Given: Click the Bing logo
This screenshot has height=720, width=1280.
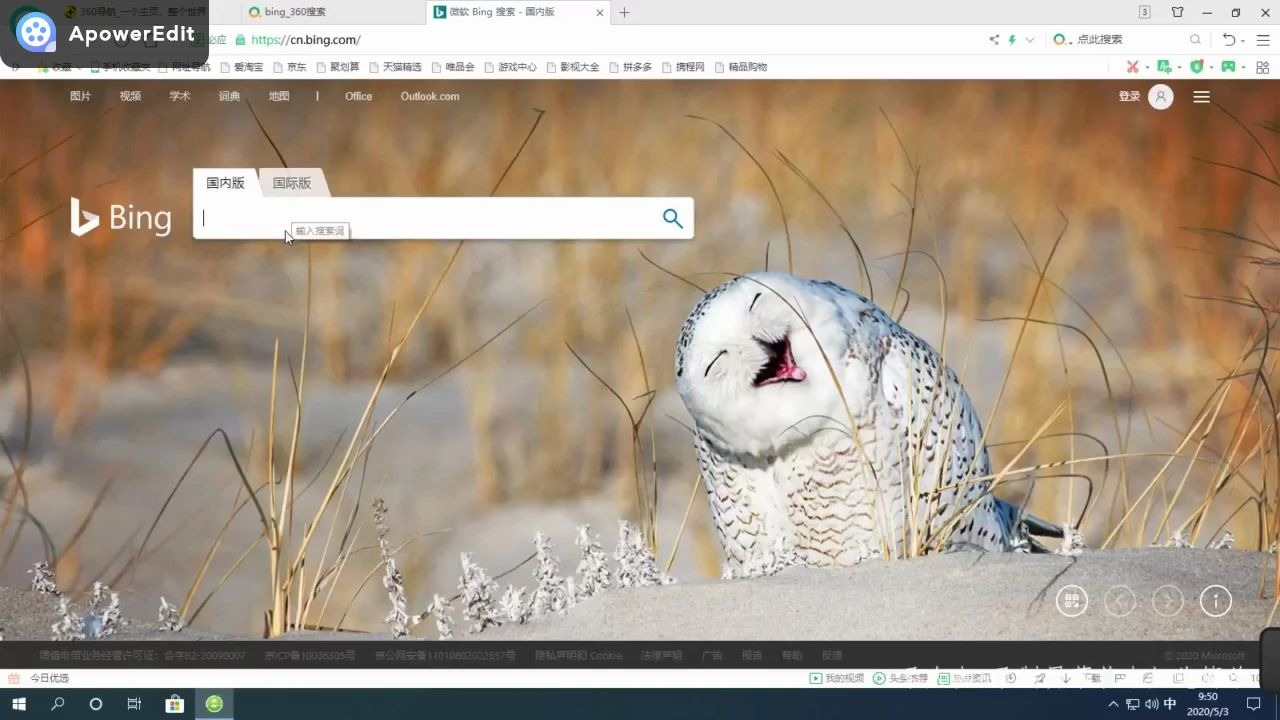Looking at the screenshot, I should pyautogui.click(x=121, y=217).
